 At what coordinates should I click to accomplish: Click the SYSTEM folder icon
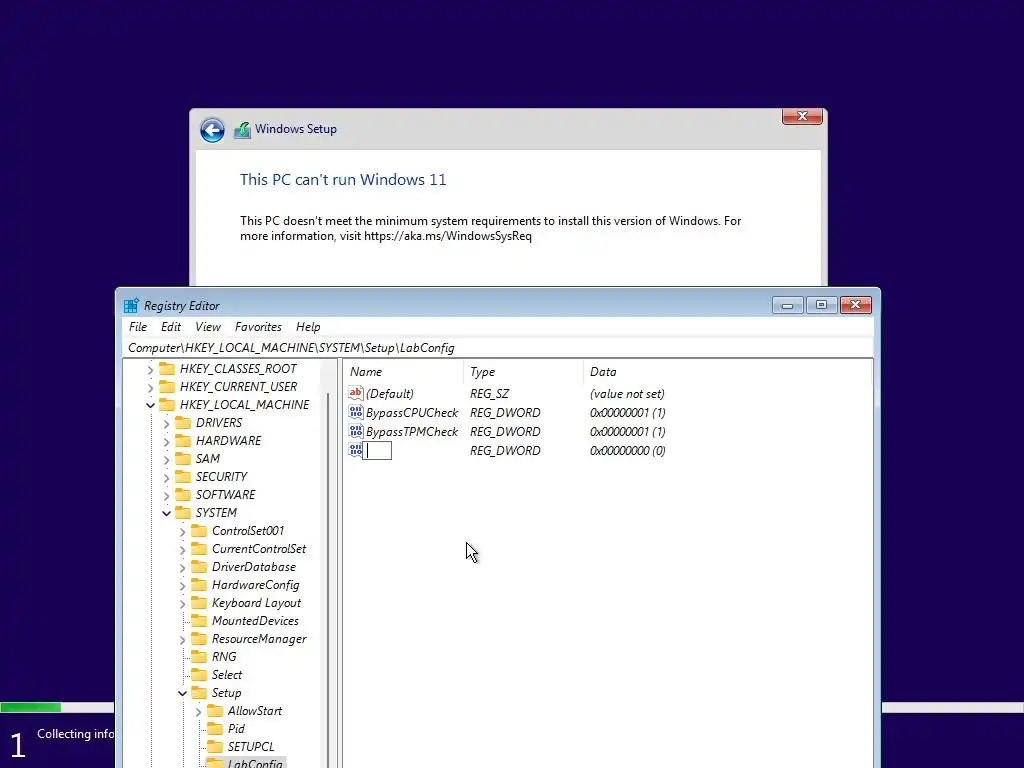point(183,513)
